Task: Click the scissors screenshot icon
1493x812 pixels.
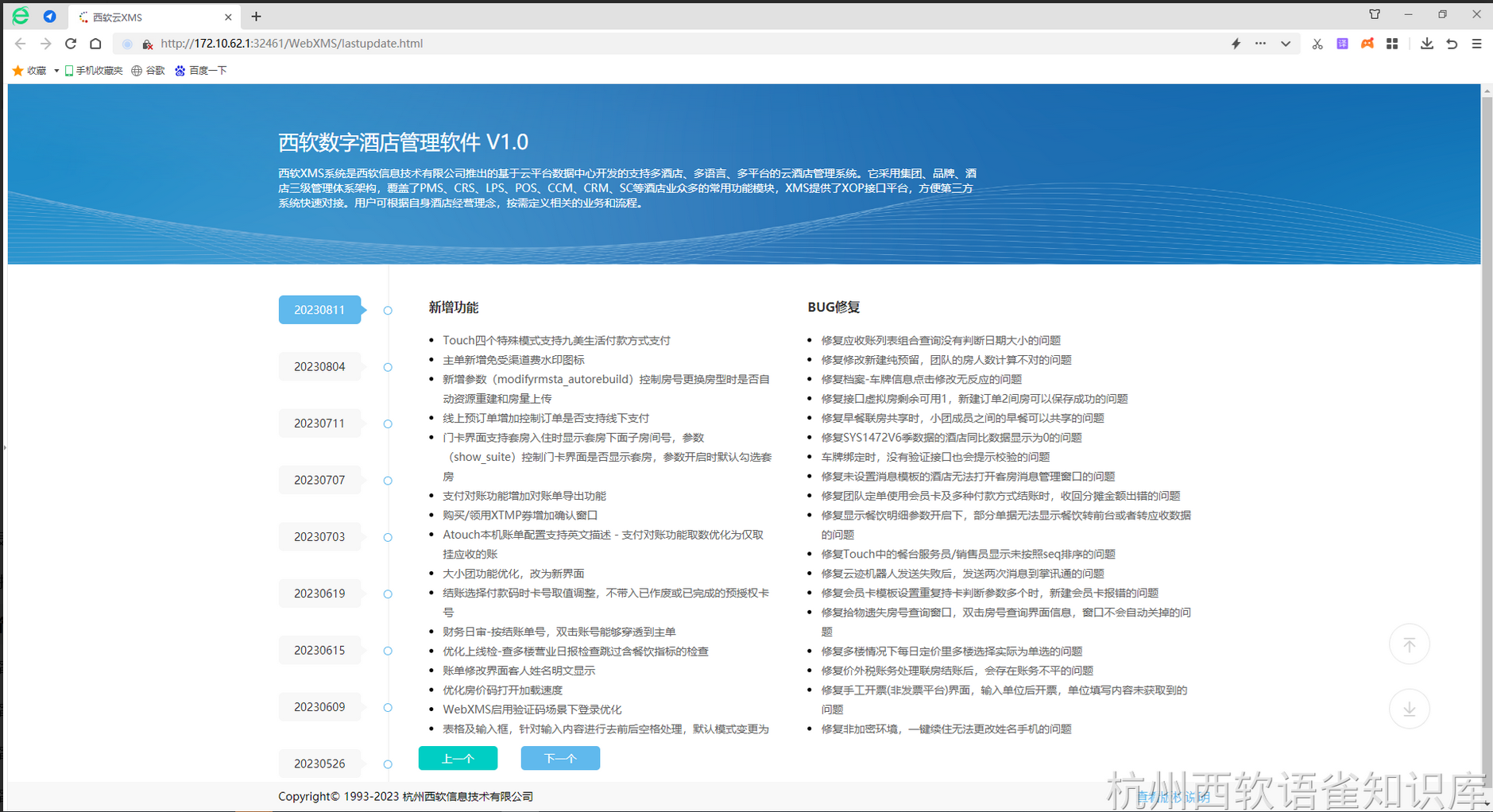Action: [1317, 44]
